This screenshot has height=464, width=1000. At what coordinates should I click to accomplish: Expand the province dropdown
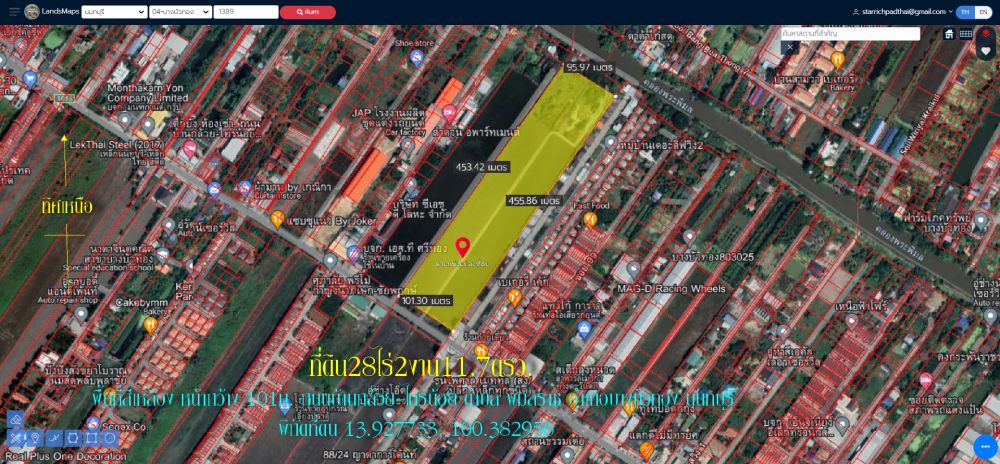click(112, 12)
